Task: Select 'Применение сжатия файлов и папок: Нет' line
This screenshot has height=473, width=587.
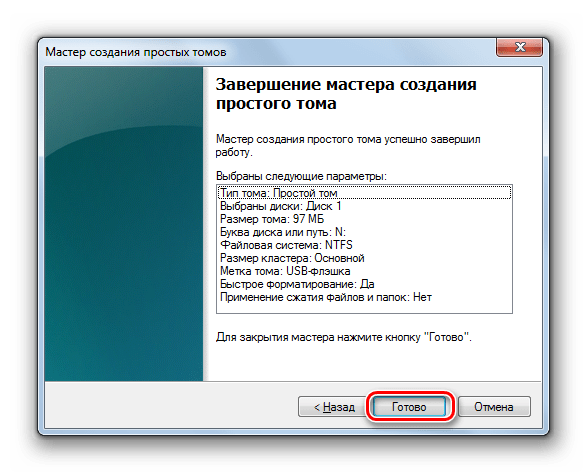Action: [326, 297]
